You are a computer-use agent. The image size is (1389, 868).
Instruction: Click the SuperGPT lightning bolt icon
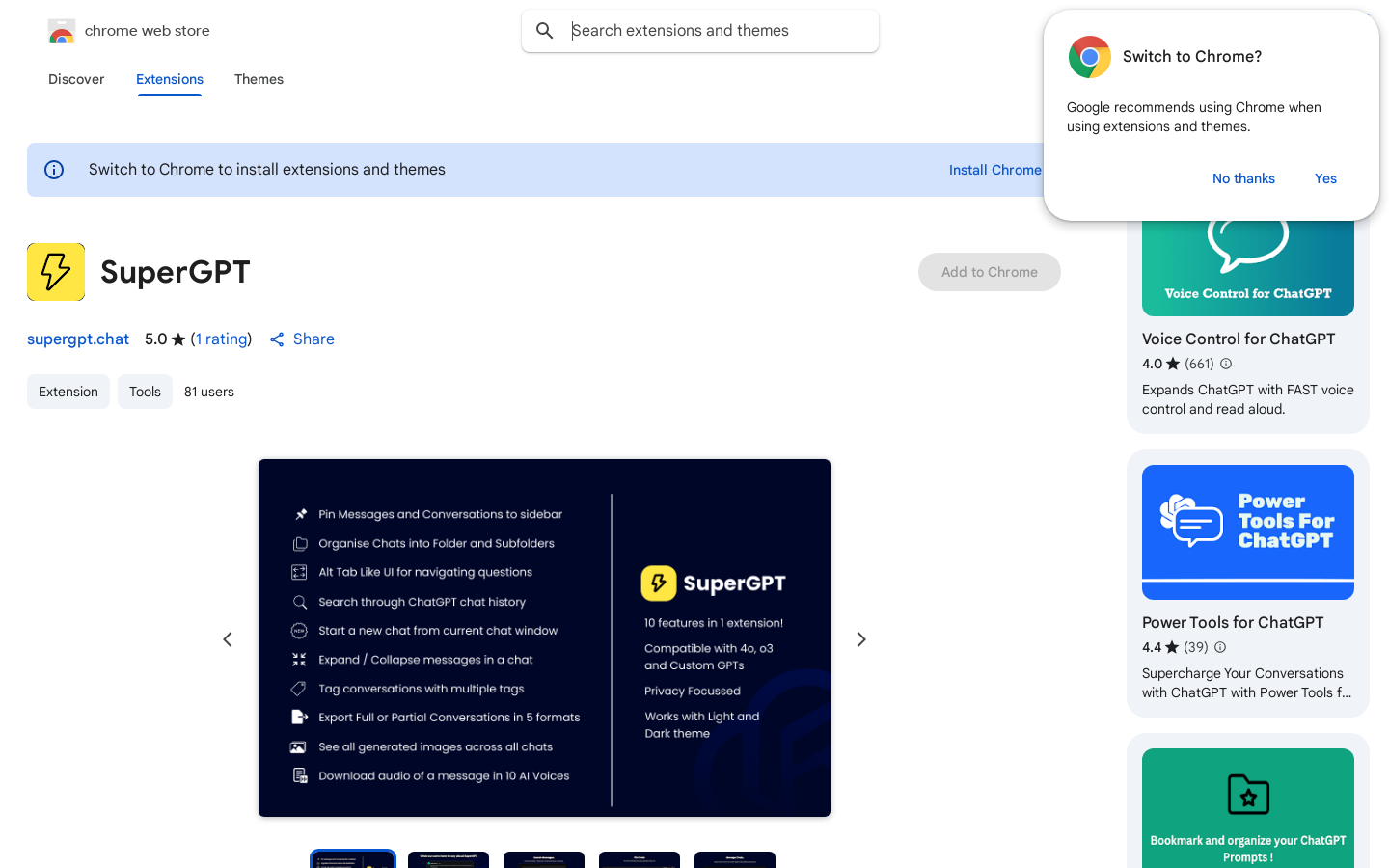56,272
